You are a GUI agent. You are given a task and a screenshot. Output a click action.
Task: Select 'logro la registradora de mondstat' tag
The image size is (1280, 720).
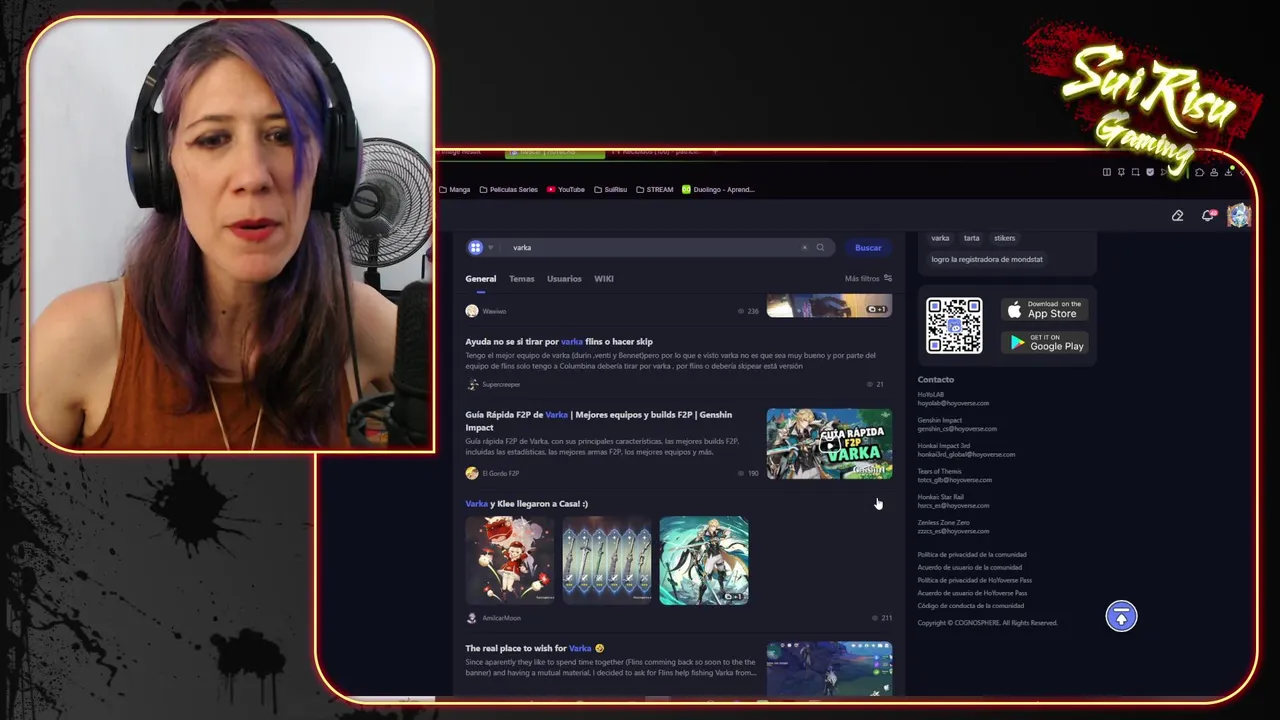click(x=987, y=259)
